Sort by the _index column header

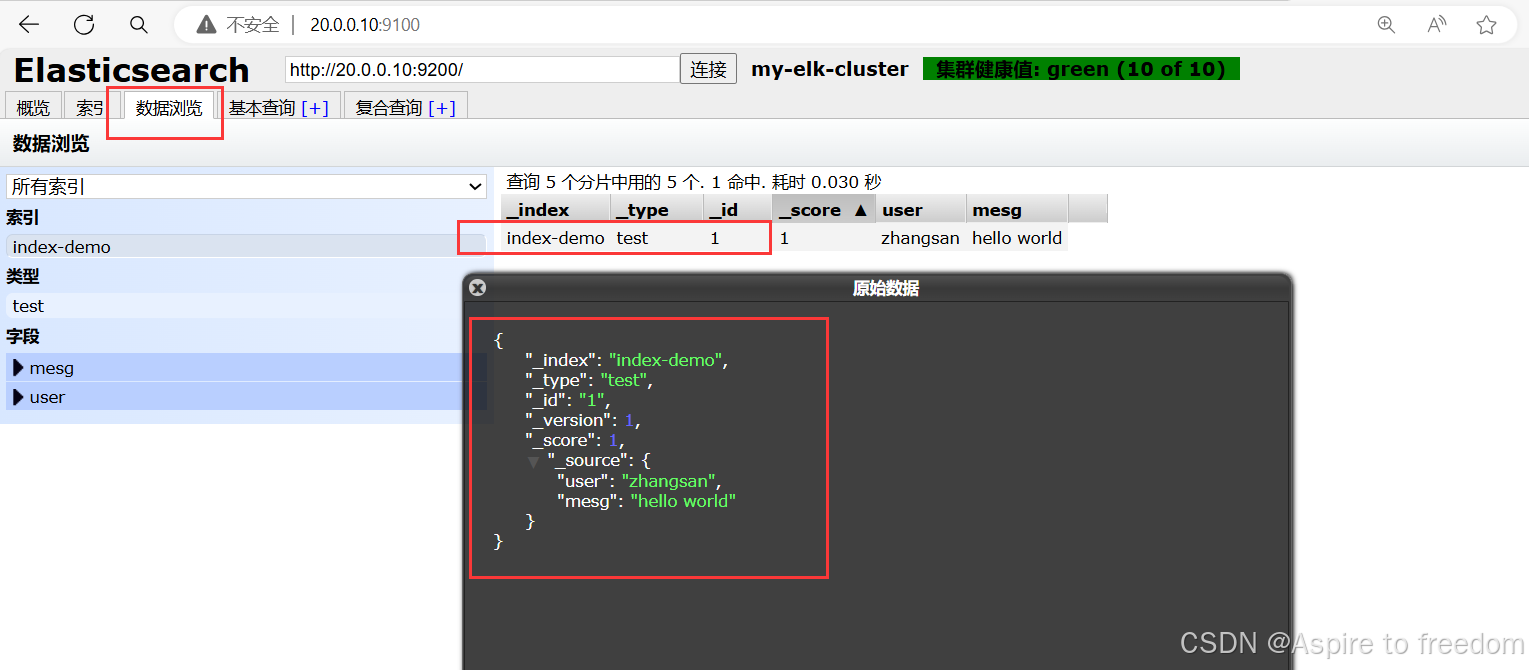(555, 209)
